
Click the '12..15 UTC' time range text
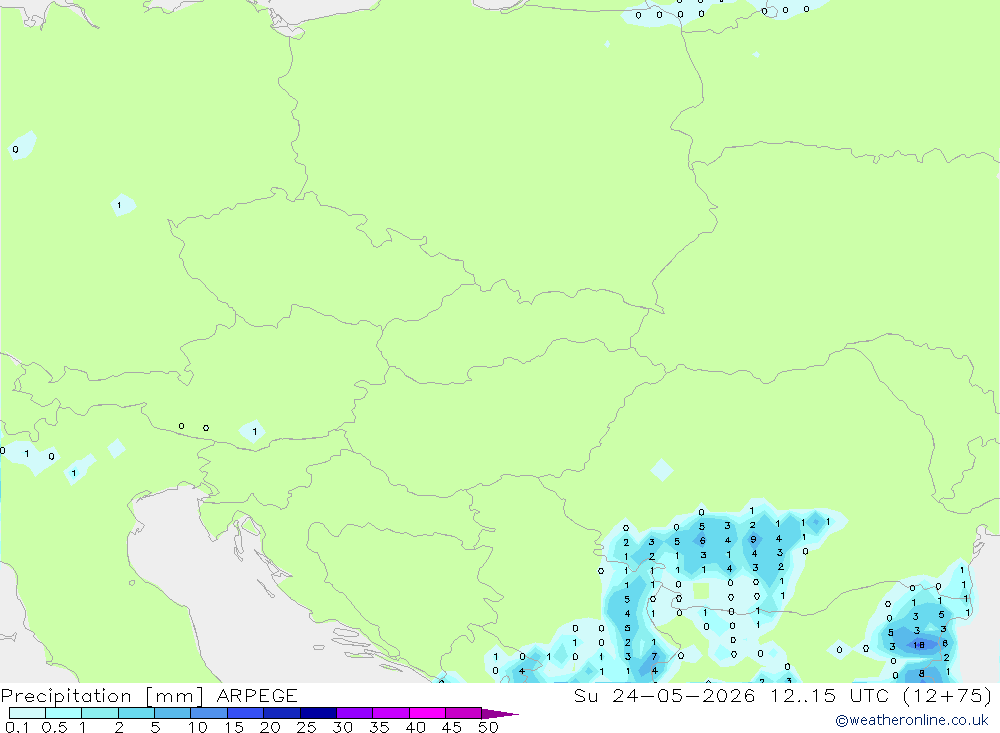pos(830,696)
